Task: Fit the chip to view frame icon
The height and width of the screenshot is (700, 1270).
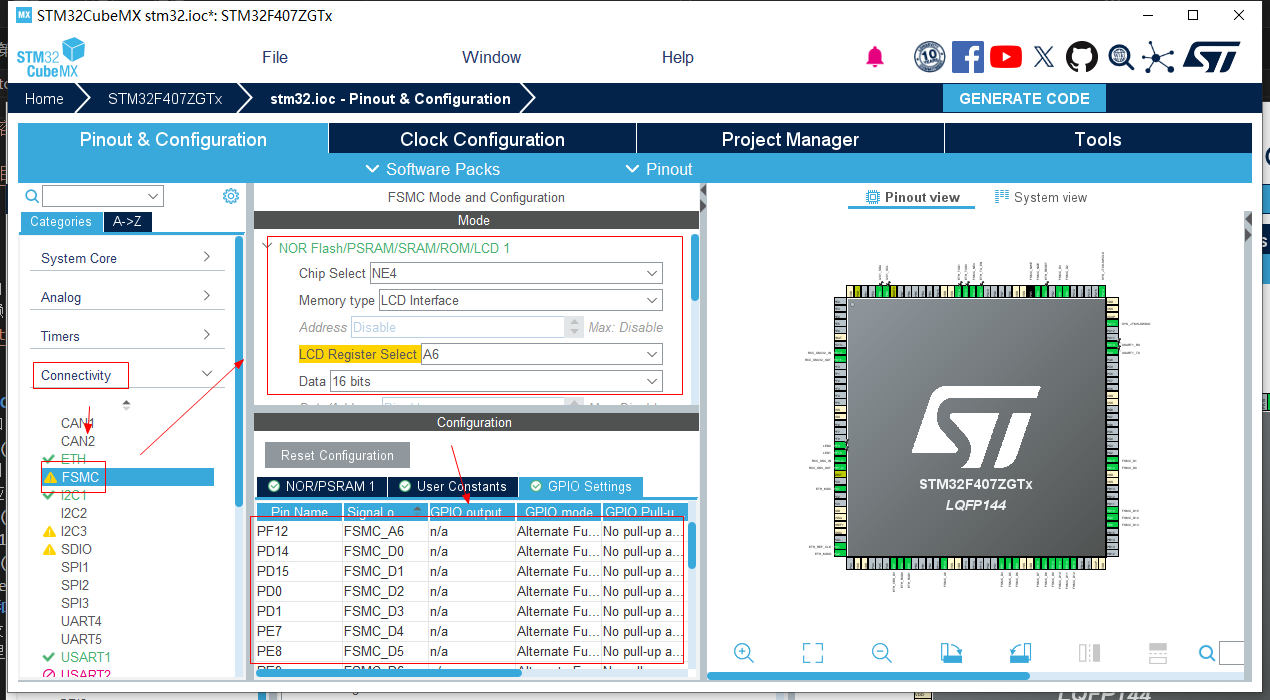Action: 813,653
